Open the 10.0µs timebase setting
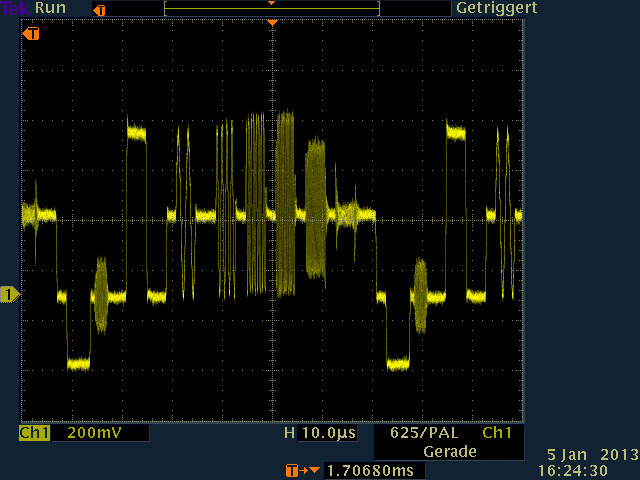The image size is (640, 480). click(329, 433)
